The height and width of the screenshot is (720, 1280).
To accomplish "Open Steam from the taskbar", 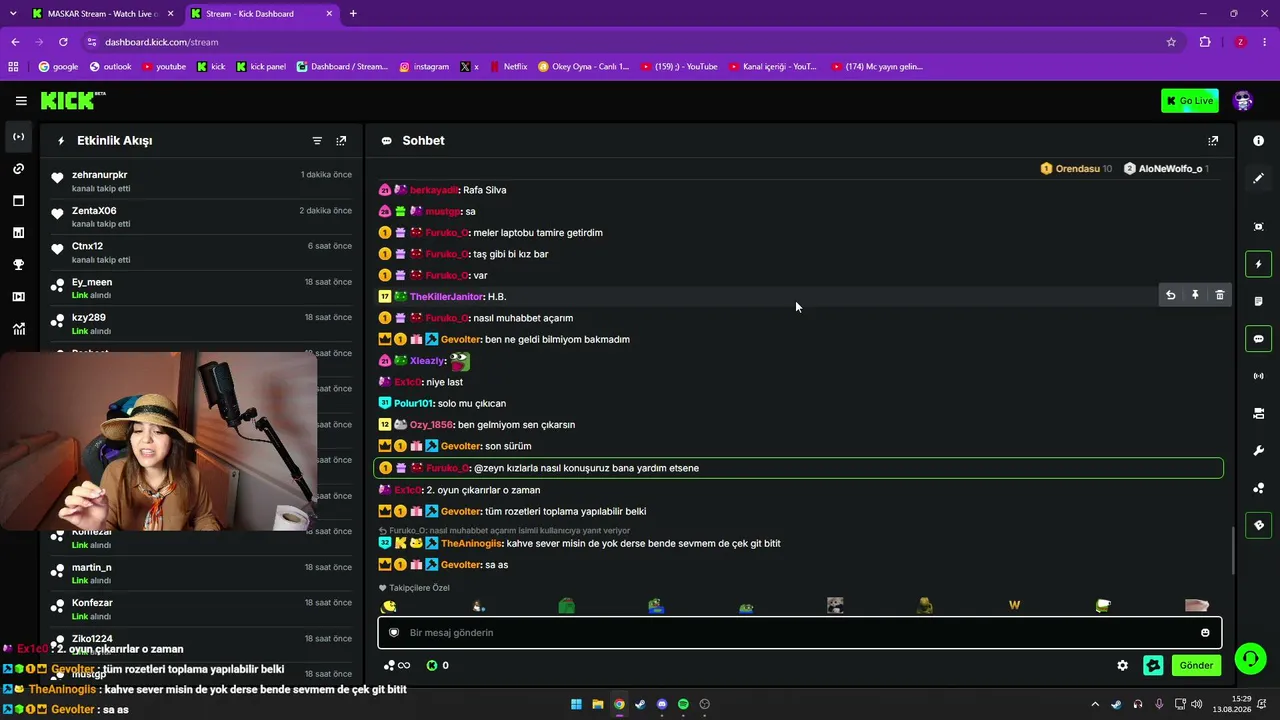I will click(640, 704).
